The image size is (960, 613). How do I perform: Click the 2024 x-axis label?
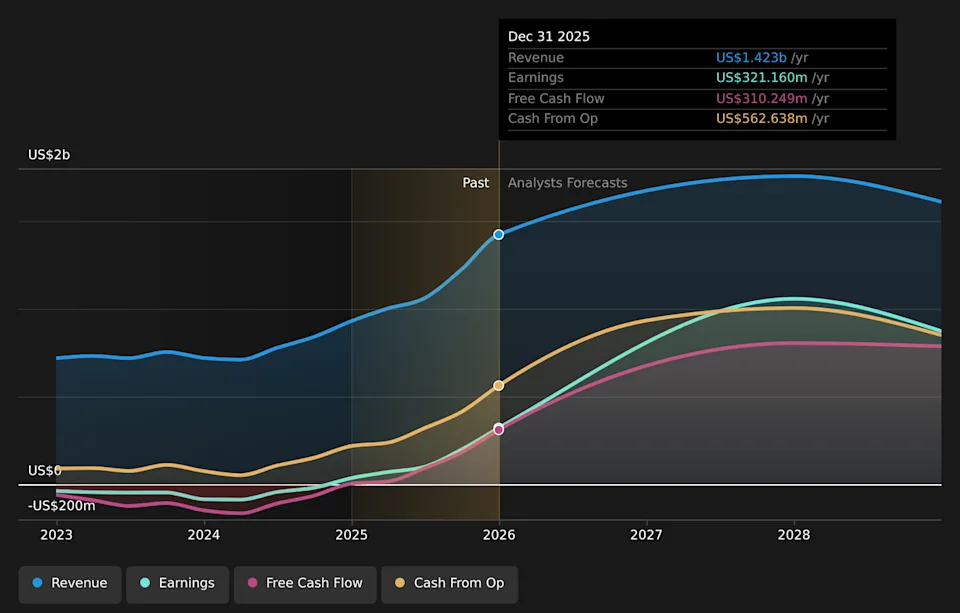(204, 535)
